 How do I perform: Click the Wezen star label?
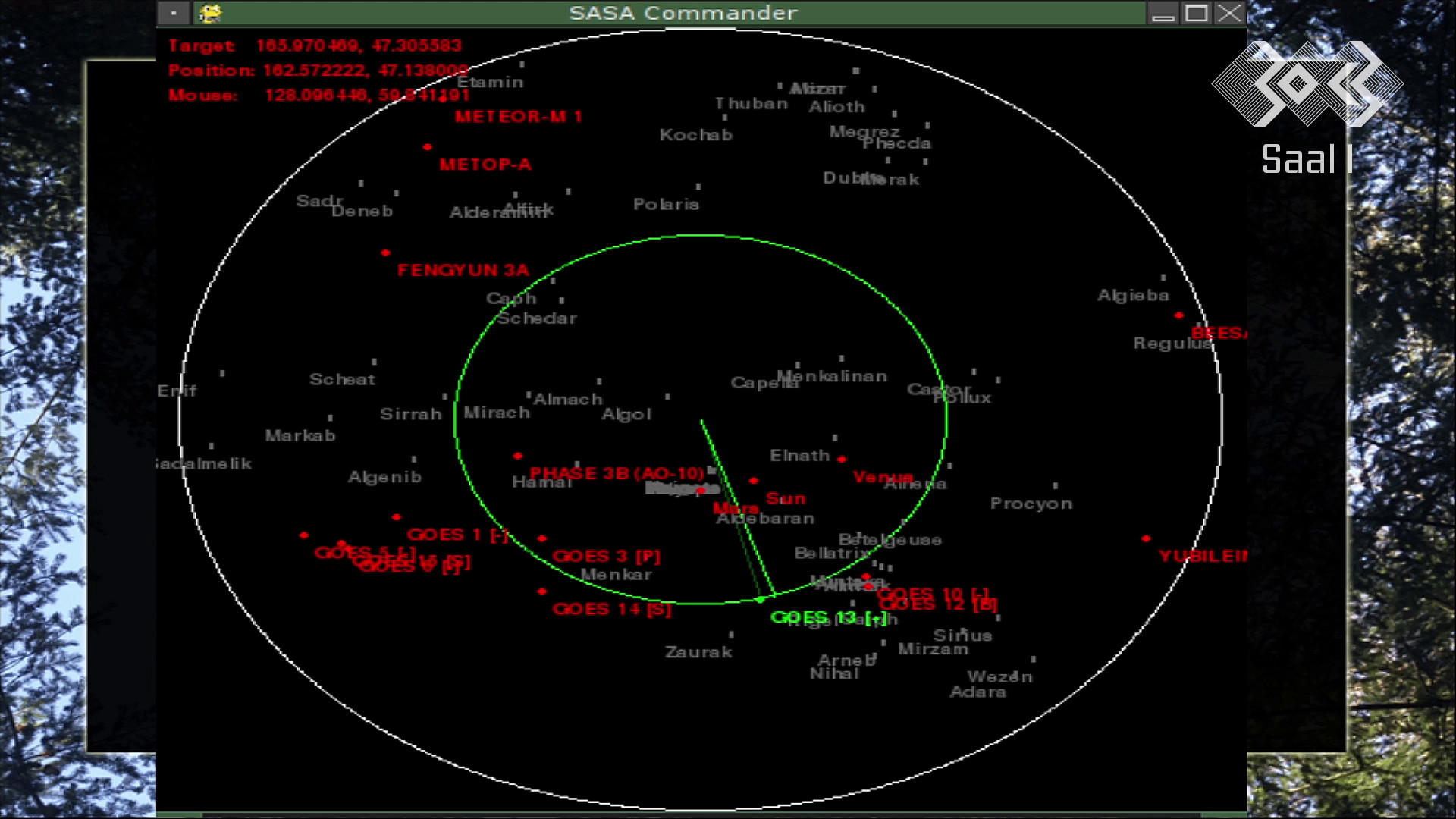click(x=999, y=677)
